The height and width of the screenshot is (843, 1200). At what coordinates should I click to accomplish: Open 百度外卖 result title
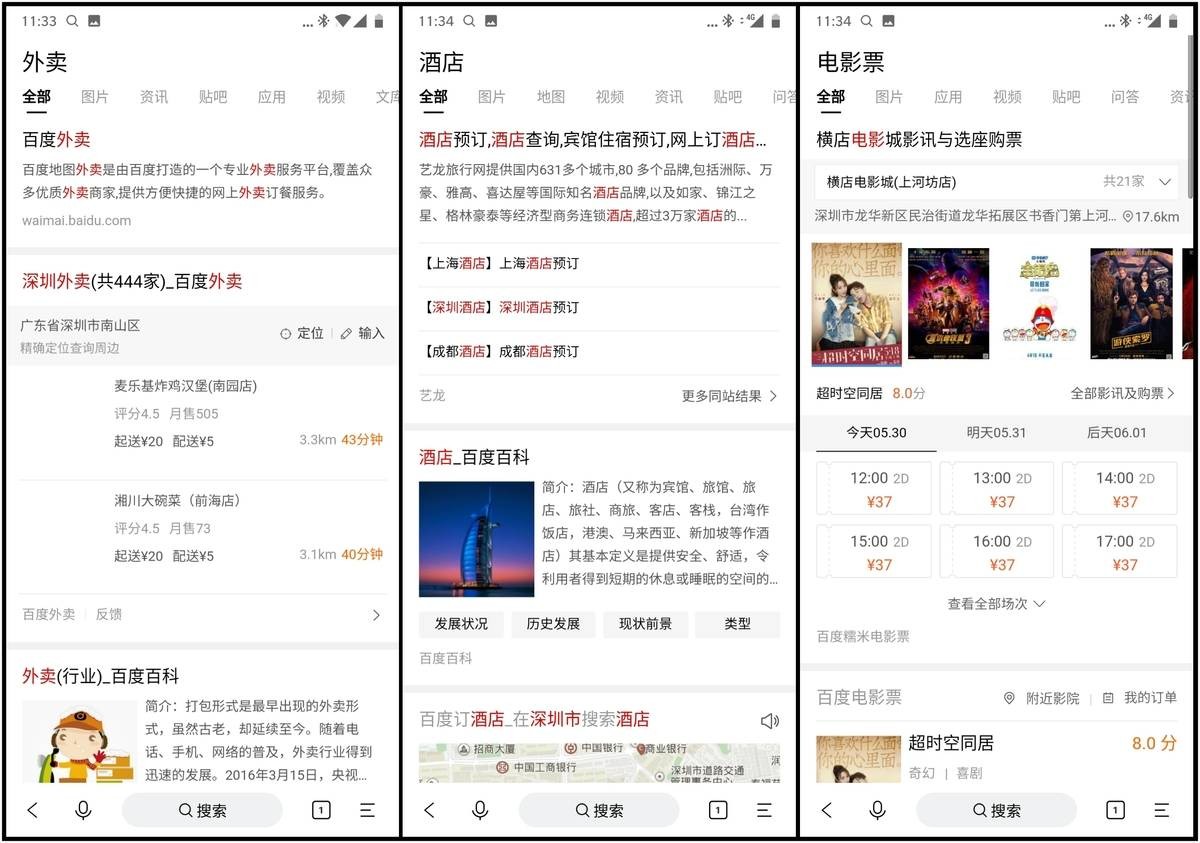56,140
